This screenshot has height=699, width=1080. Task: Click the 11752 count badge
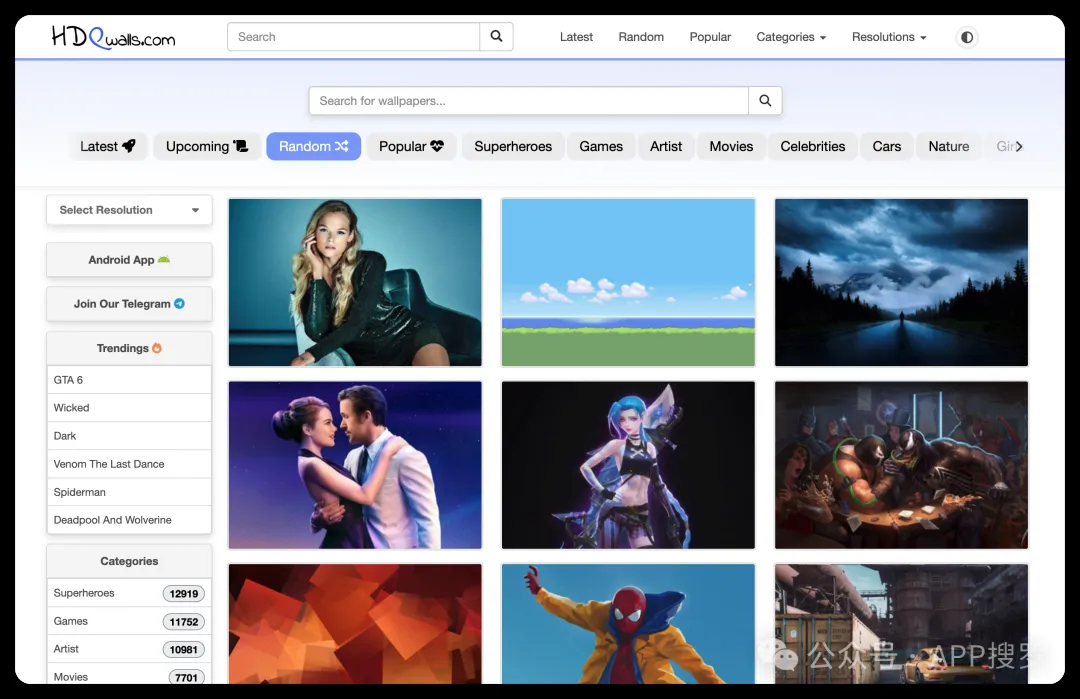coord(184,622)
